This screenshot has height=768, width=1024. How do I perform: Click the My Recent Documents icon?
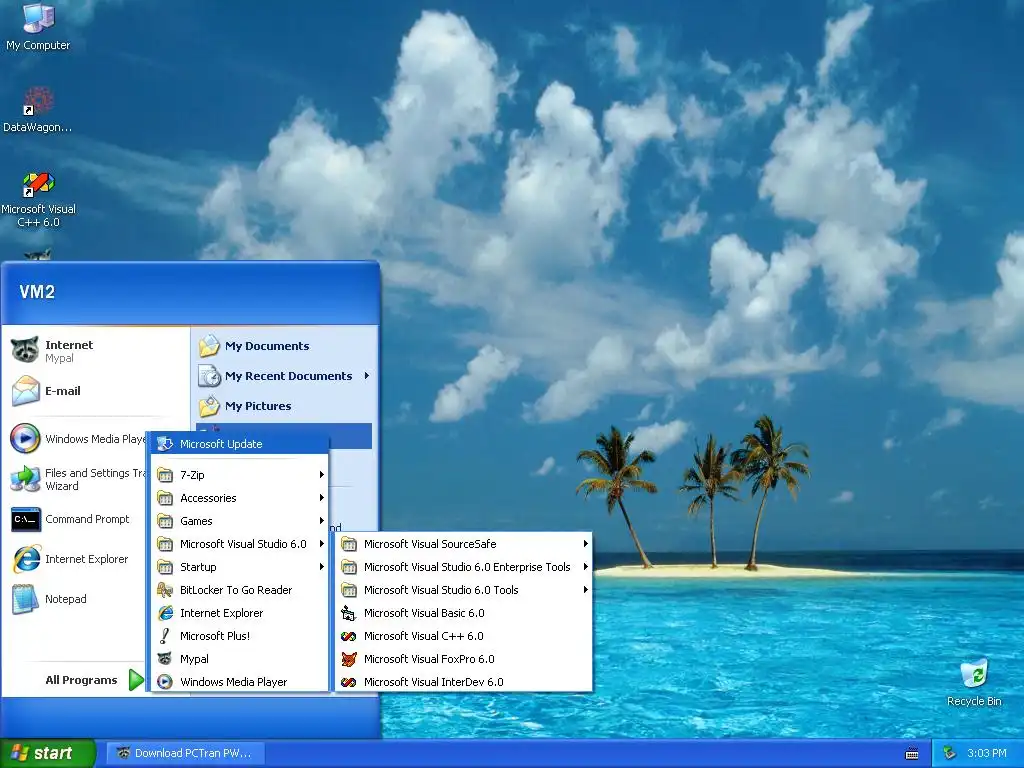tap(210, 376)
